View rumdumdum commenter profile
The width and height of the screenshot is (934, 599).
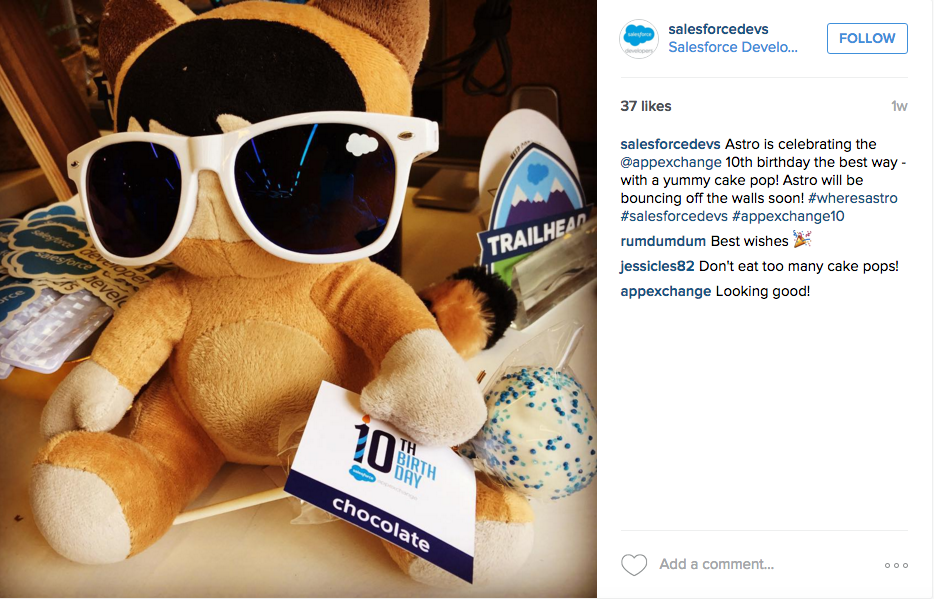(662, 241)
